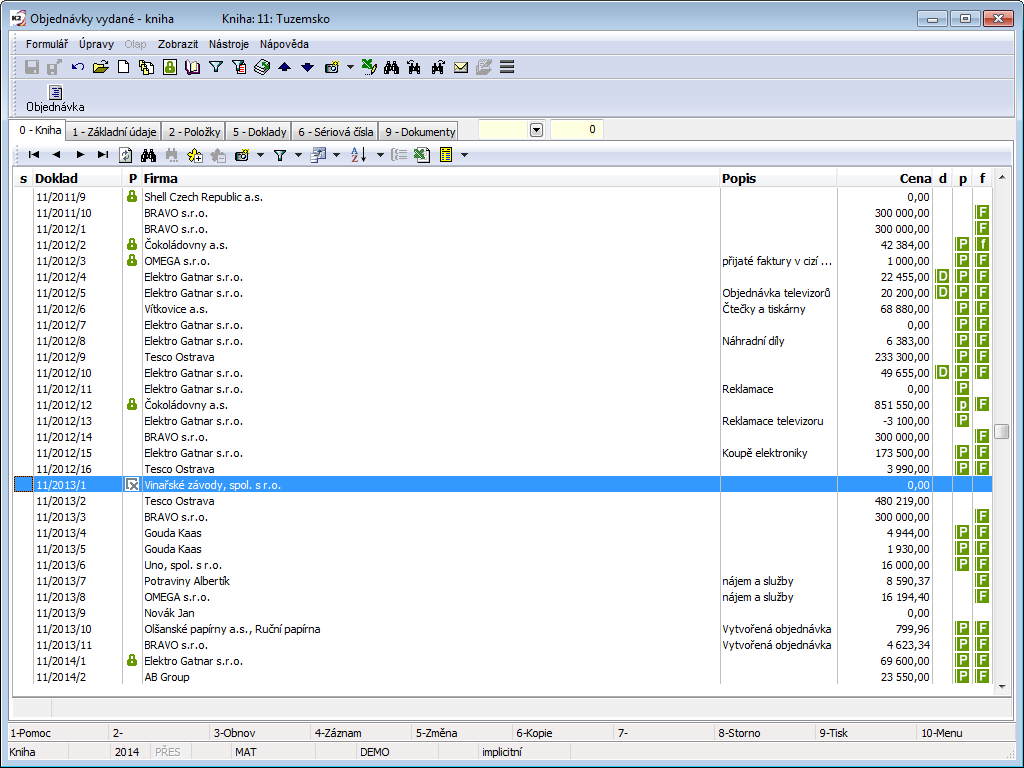Viewport: 1024px width, 768px height.
Task: Open the A-Z sort dropdown arrow
Action: pyautogui.click(x=380, y=156)
